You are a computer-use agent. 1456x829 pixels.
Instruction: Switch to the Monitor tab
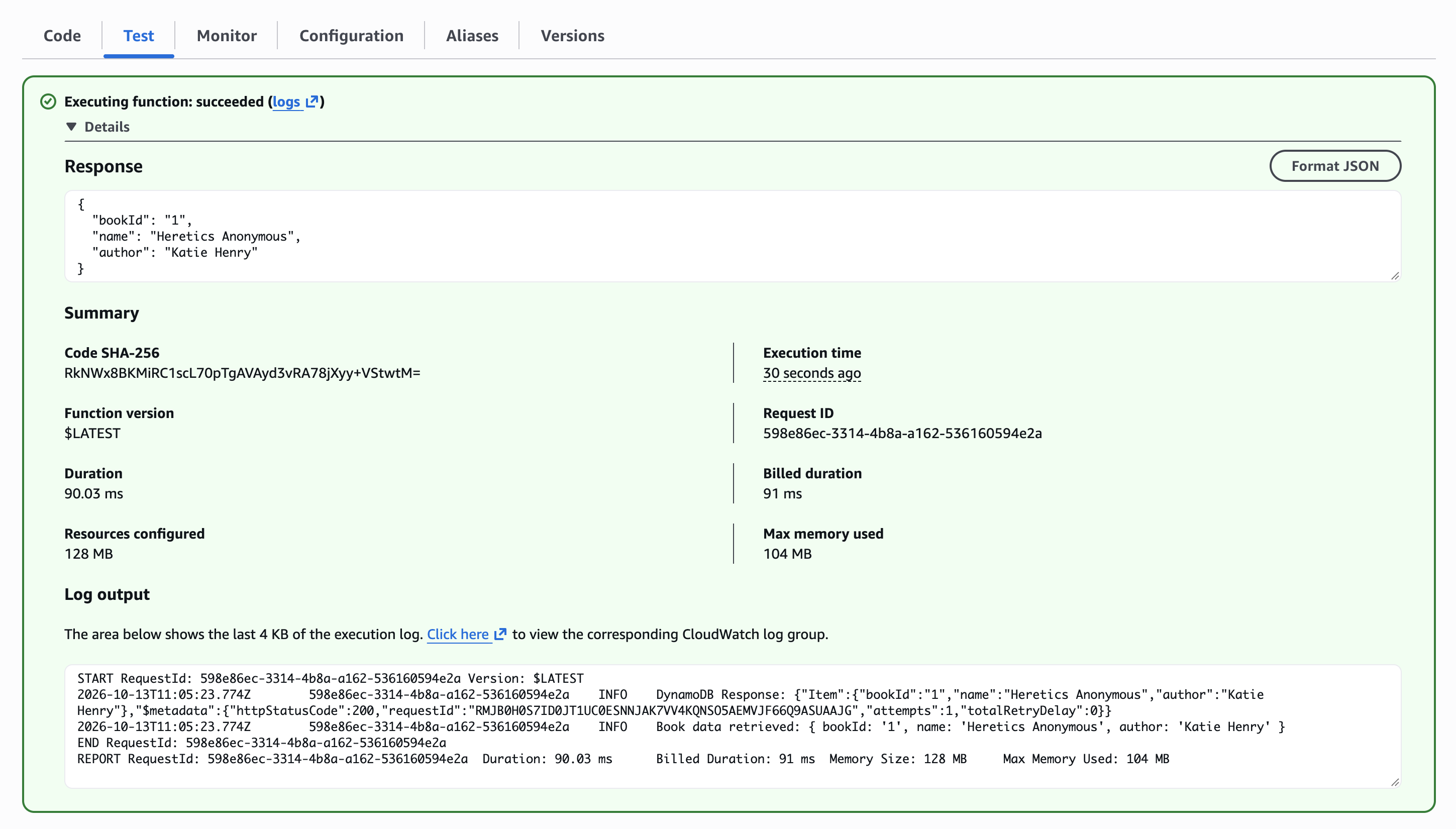227,35
